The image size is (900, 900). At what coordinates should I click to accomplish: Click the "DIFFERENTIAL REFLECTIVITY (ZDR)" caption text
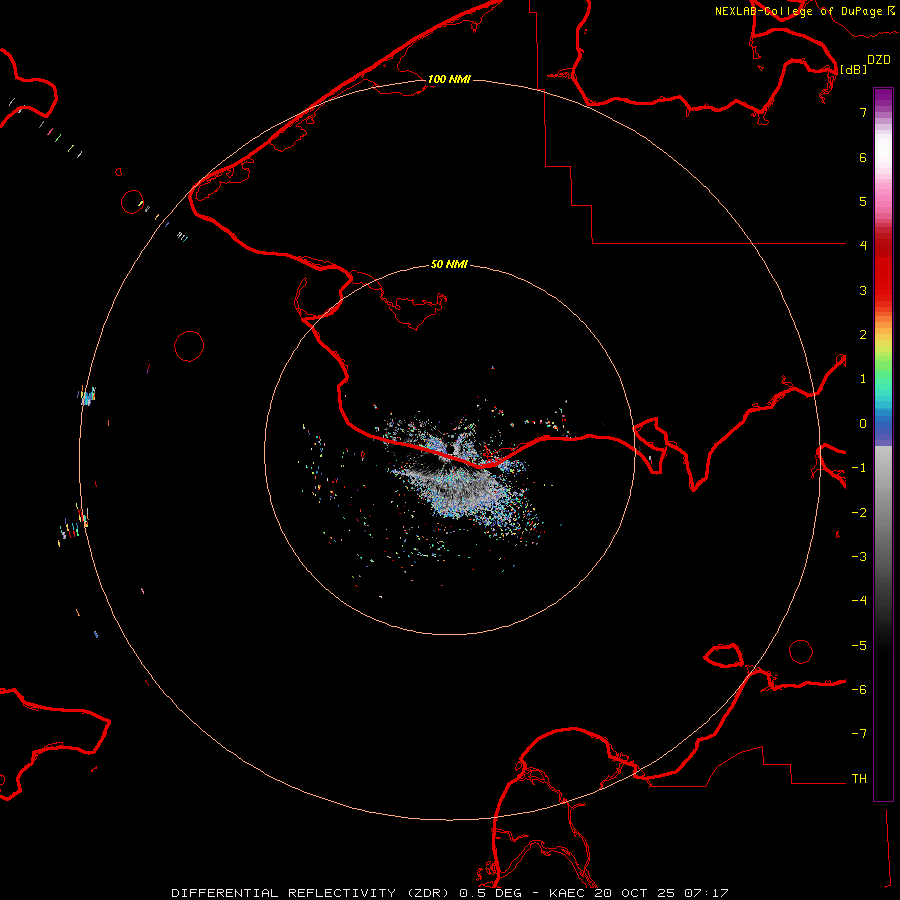pos(310,893)
